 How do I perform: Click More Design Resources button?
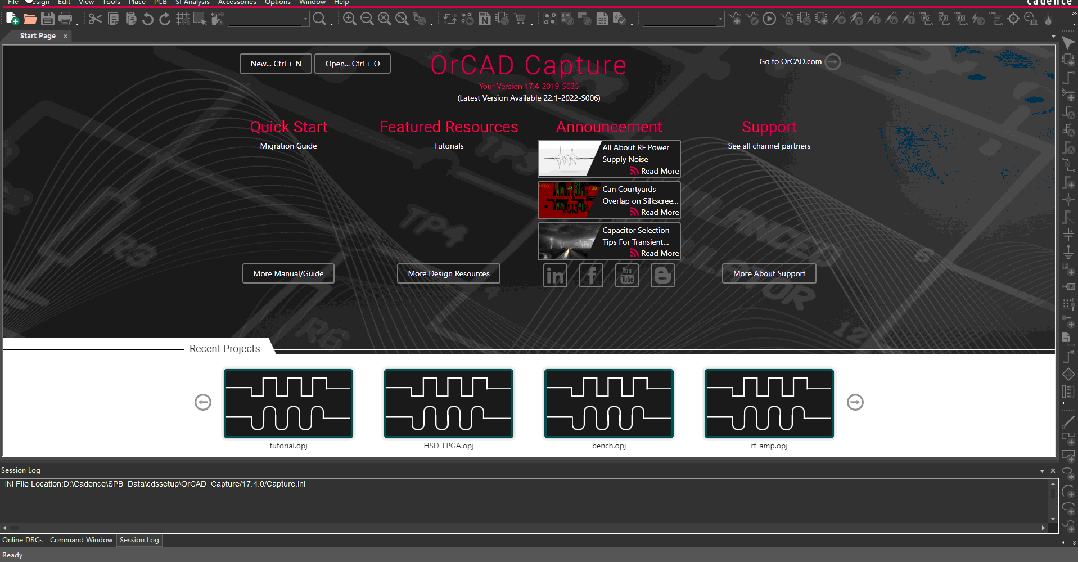click(448, 273)
